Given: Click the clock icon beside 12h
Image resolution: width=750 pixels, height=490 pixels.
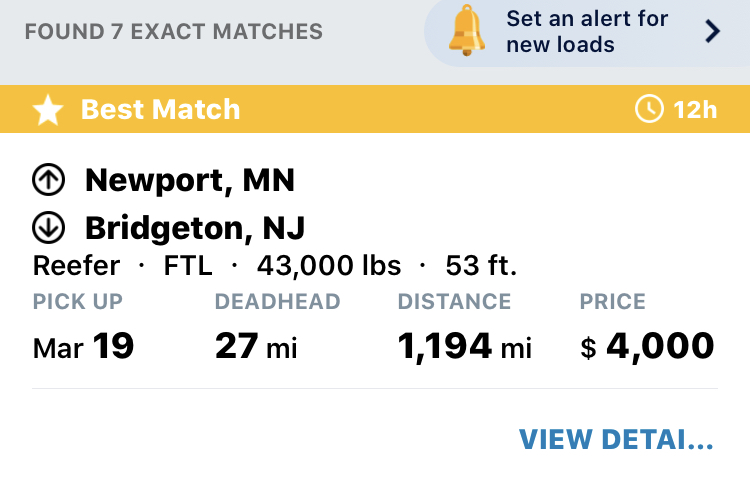Looking at the screenshot, I should click(649, 109).
